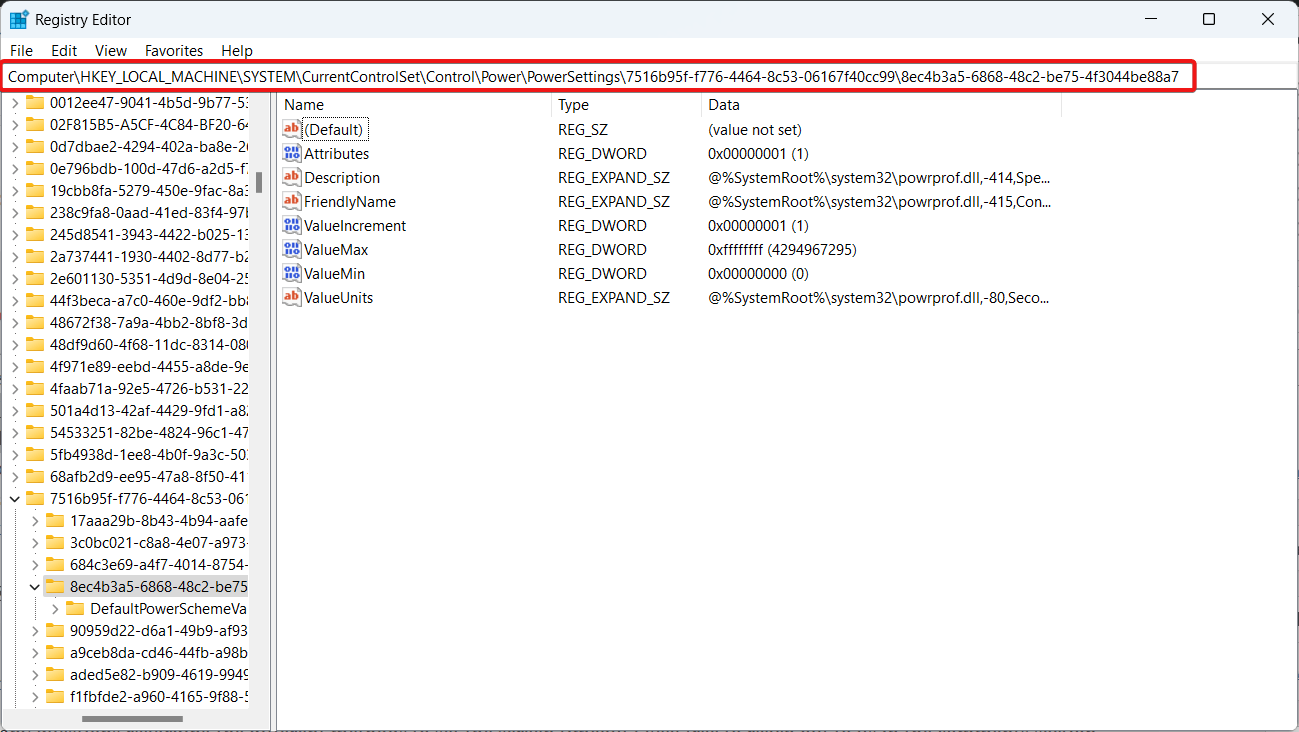Expand the 17aaa29b-8b43 subkey
Viewport: 1299px width, 732px height.
(x=35, y=520)
